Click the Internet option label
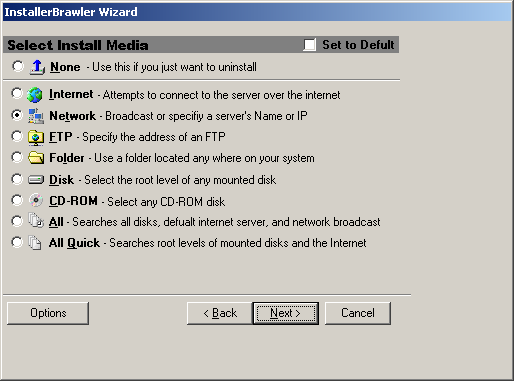Screen dimensions: 514x381 tap(71, 94)
